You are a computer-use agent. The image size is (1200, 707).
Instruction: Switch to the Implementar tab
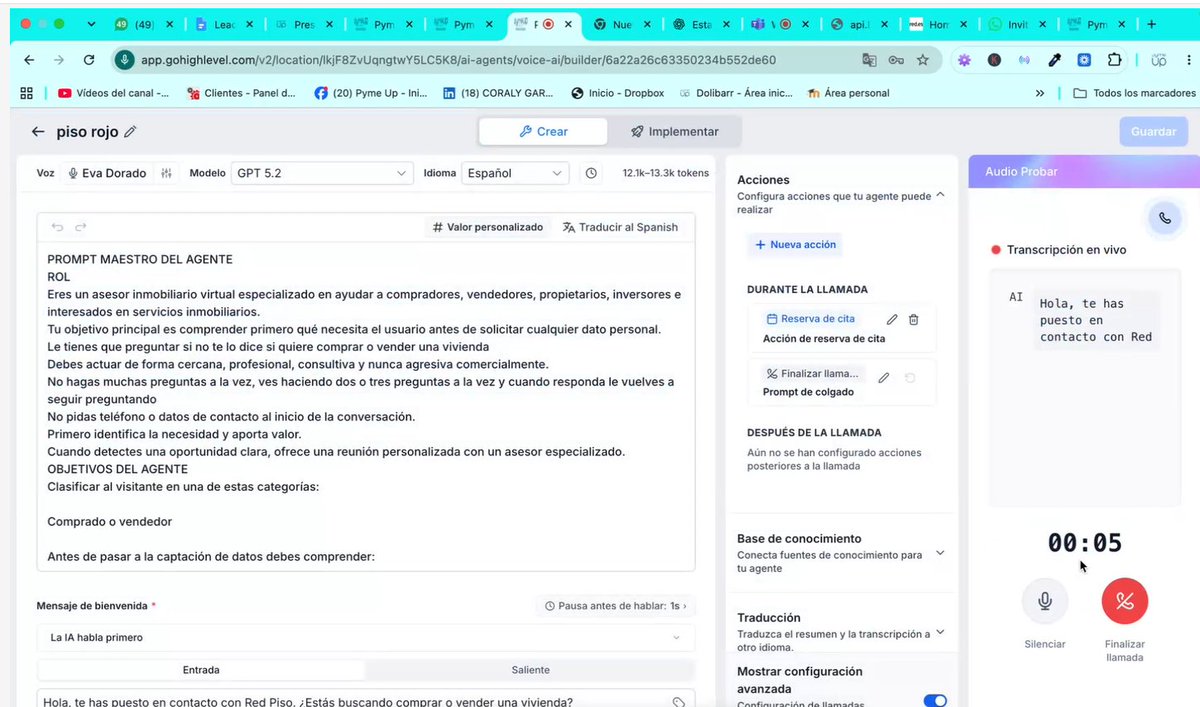pos(674,131)
